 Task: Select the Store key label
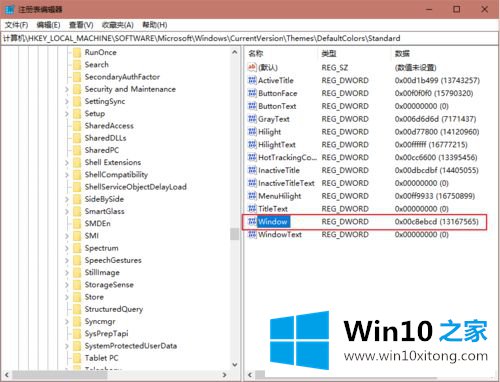pyautogui.click(x=94, y=297)
